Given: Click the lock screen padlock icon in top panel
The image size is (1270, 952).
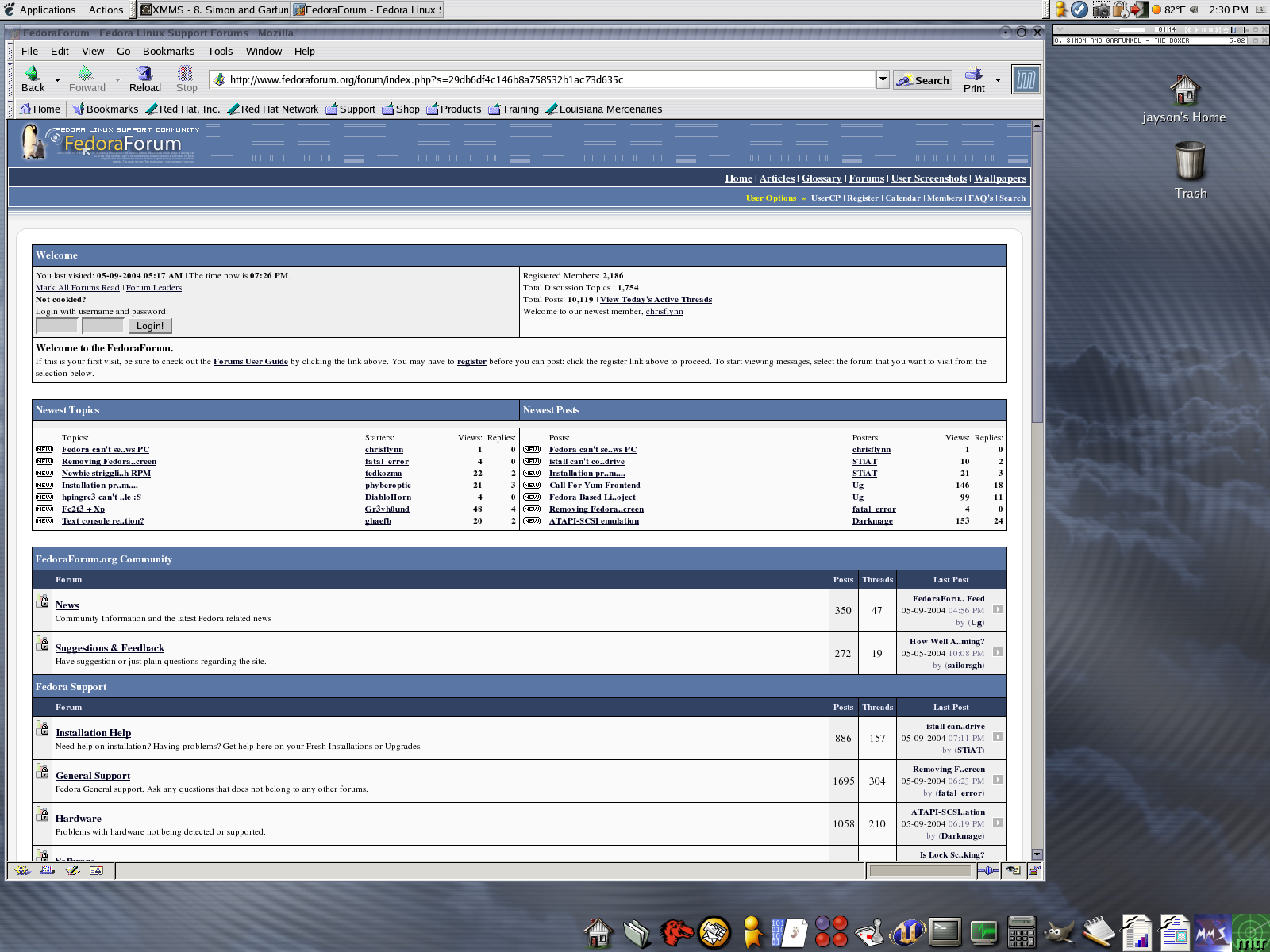Looking at the screenshot, I should pos(1120,10).
